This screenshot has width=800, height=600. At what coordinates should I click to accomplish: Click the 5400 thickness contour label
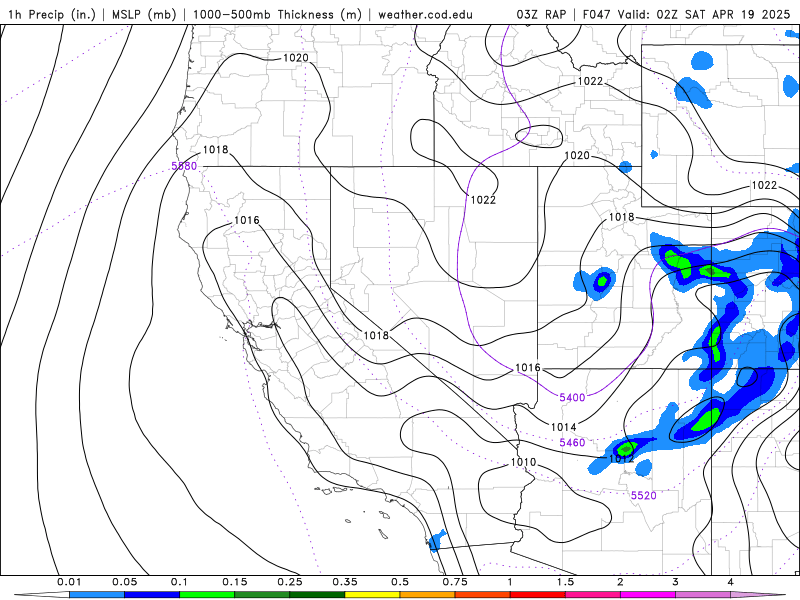click(x=572, y=397)
